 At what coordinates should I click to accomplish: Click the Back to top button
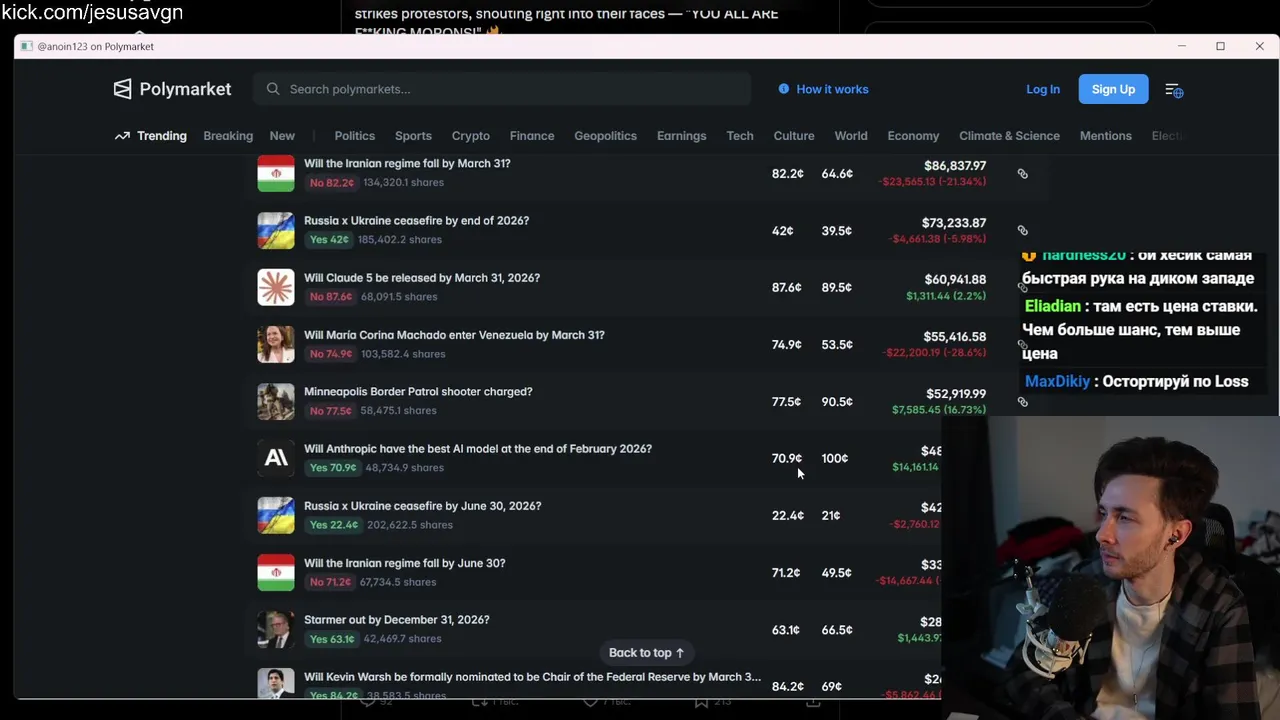point(646,652)
